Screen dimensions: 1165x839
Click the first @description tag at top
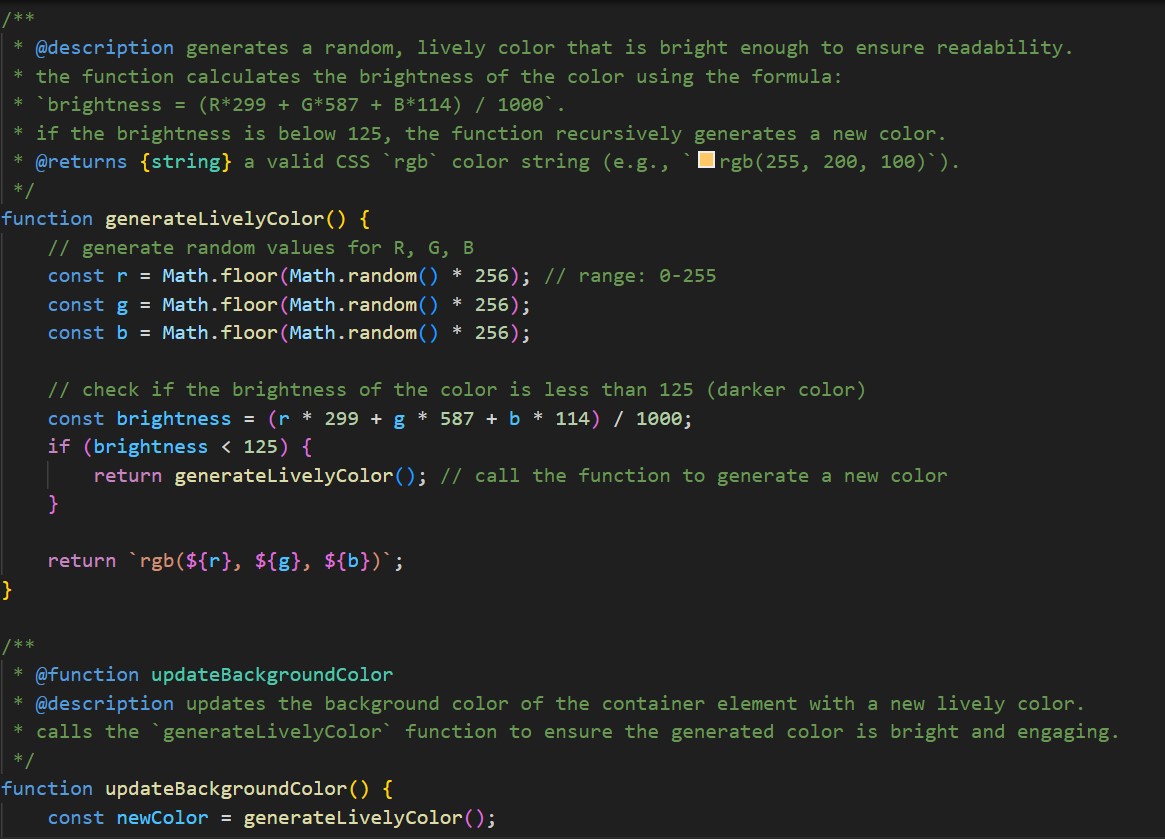coord(104,48)
